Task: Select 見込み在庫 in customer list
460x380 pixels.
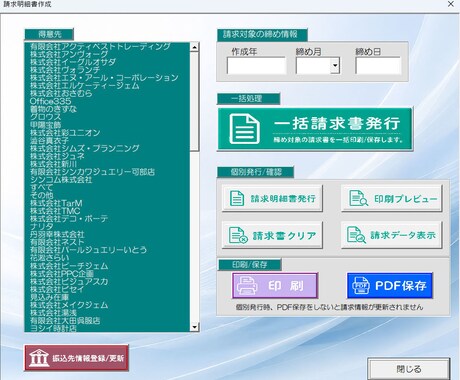Action: [x=107, y=297]
